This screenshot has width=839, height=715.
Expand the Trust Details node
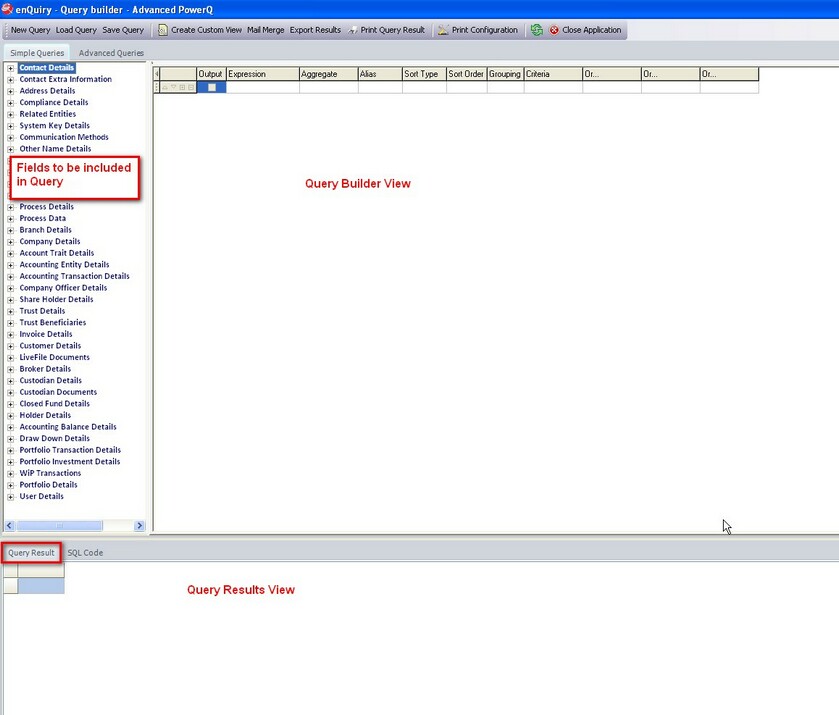[x=10, y=311]
